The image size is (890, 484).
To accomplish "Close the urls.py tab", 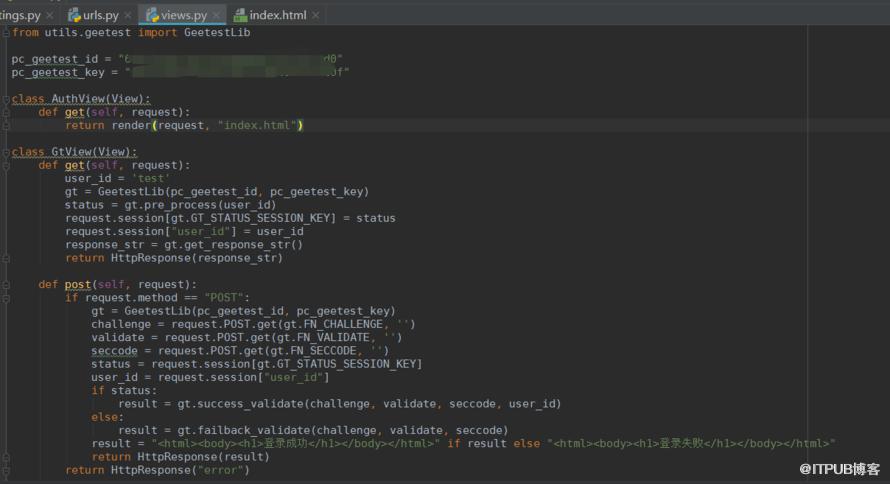I will click(127, 15).
